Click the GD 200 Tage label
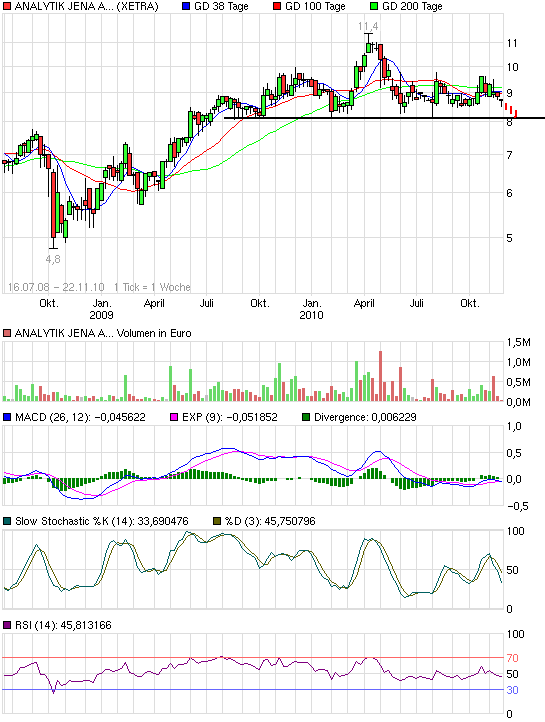The width and height of the screenshot is (545, 722). click(x=412, y=6)
